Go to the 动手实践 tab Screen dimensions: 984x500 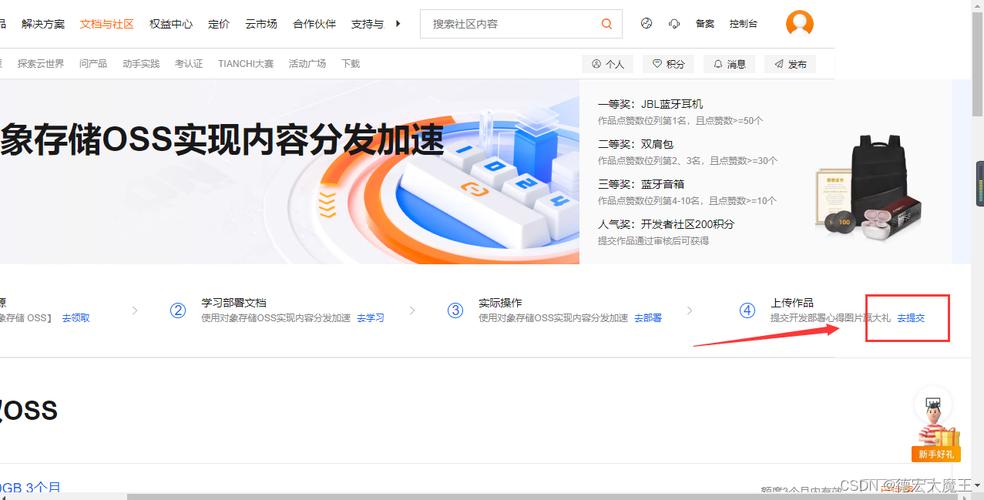coord(141,63)
